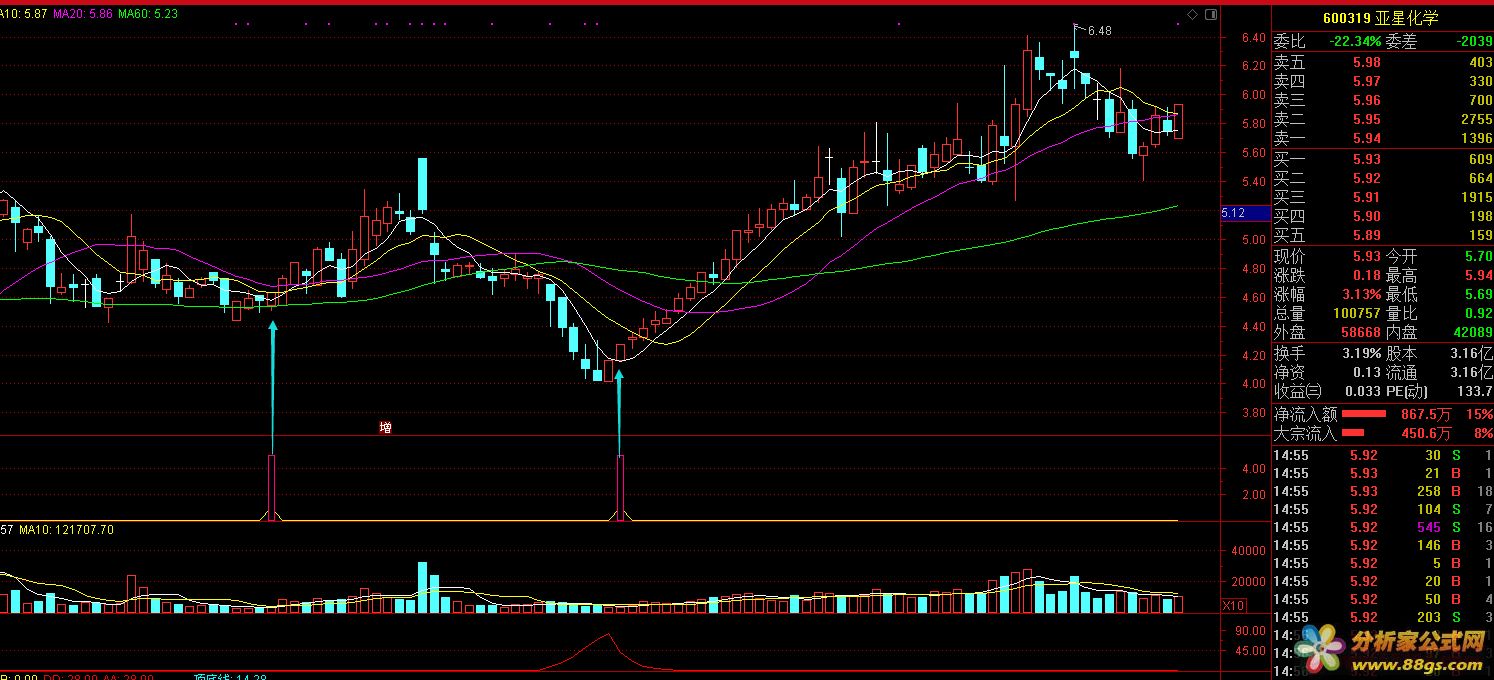Click the 净流入额 867.5万 row
1494x680 pixels.
click(x=1383, y=413)
